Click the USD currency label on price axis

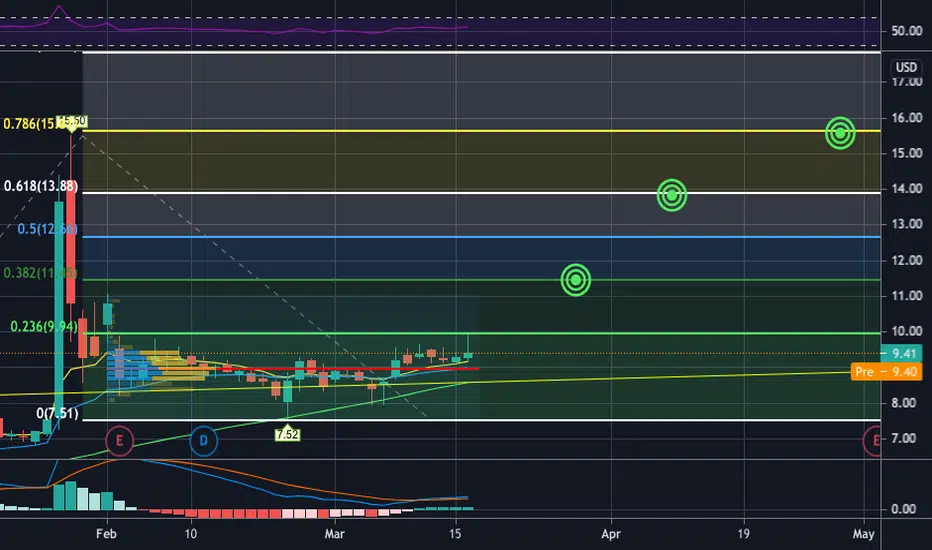(x=906, y=67)
